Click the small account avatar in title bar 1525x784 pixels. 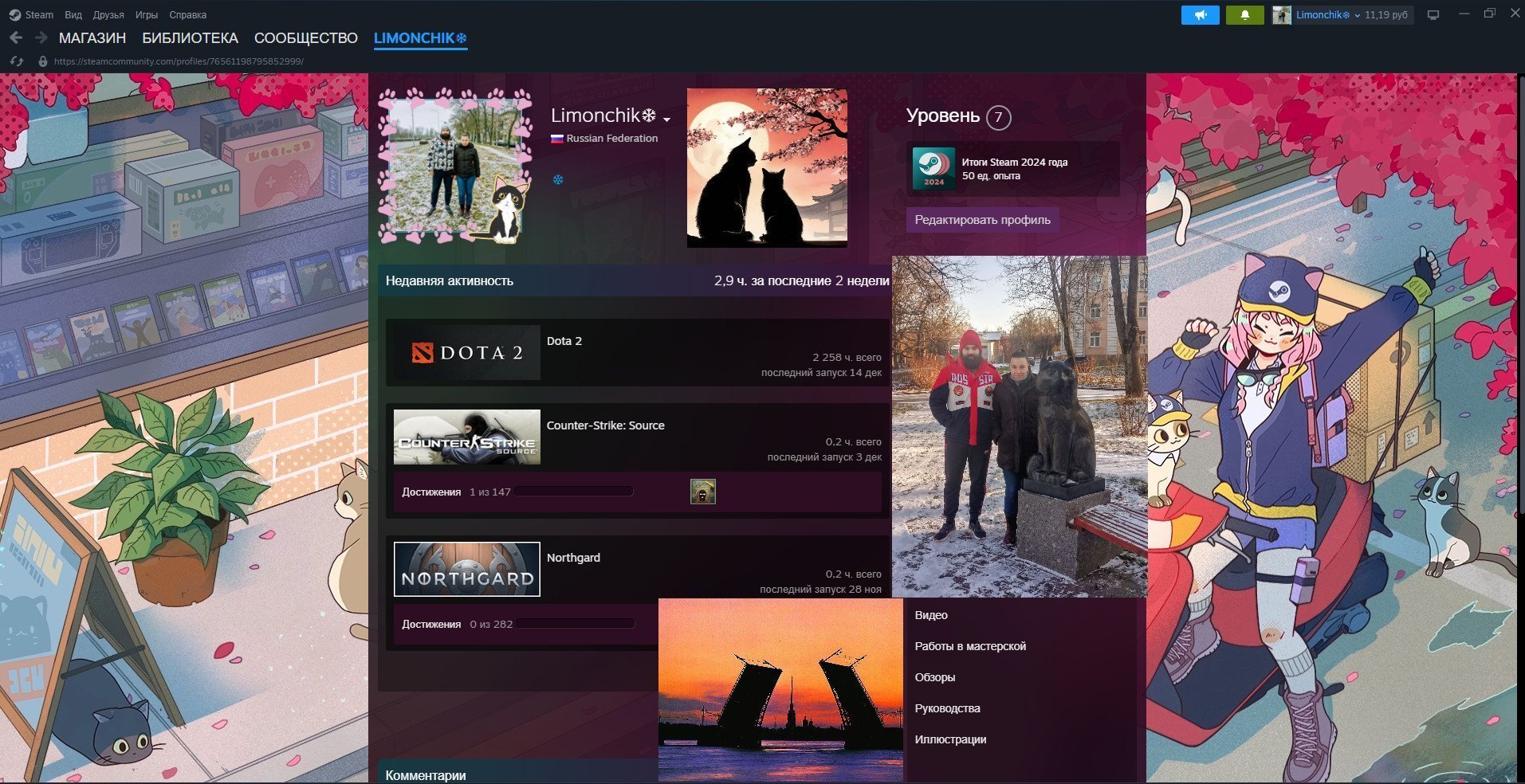[1281, 15]
